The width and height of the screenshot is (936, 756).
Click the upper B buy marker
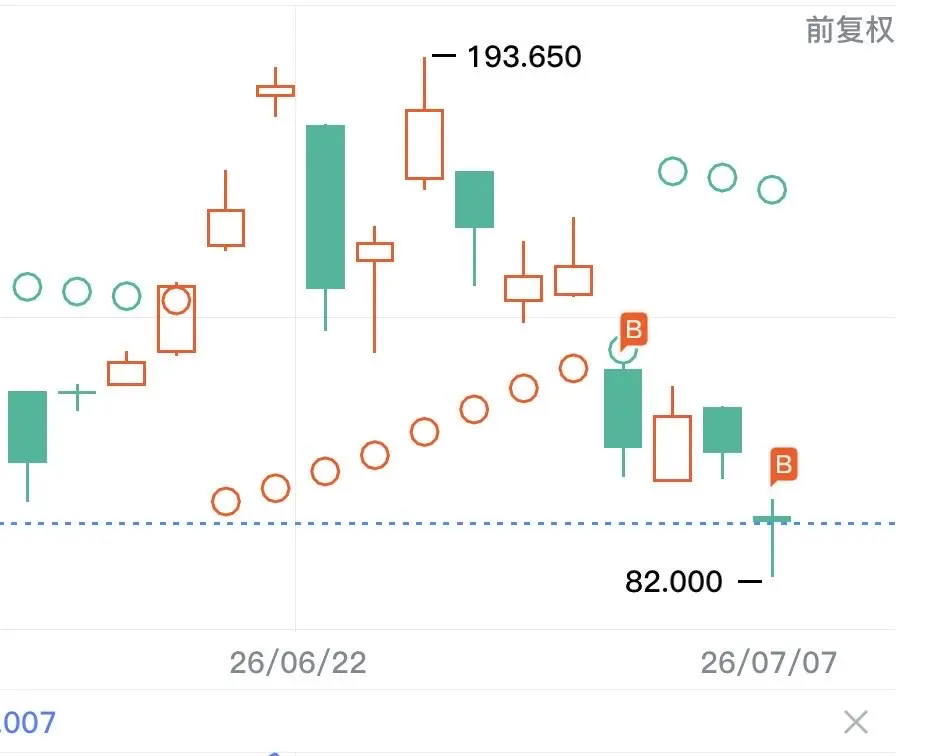point(634,330)
